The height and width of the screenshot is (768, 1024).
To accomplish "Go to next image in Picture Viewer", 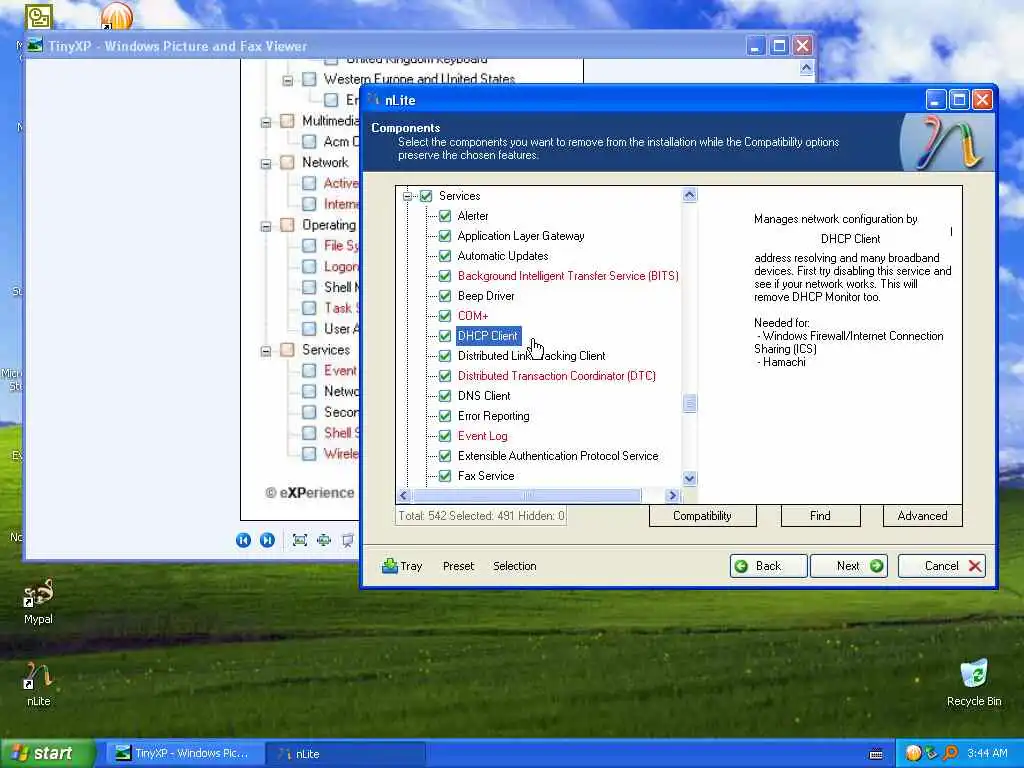I will click(267, 540).
